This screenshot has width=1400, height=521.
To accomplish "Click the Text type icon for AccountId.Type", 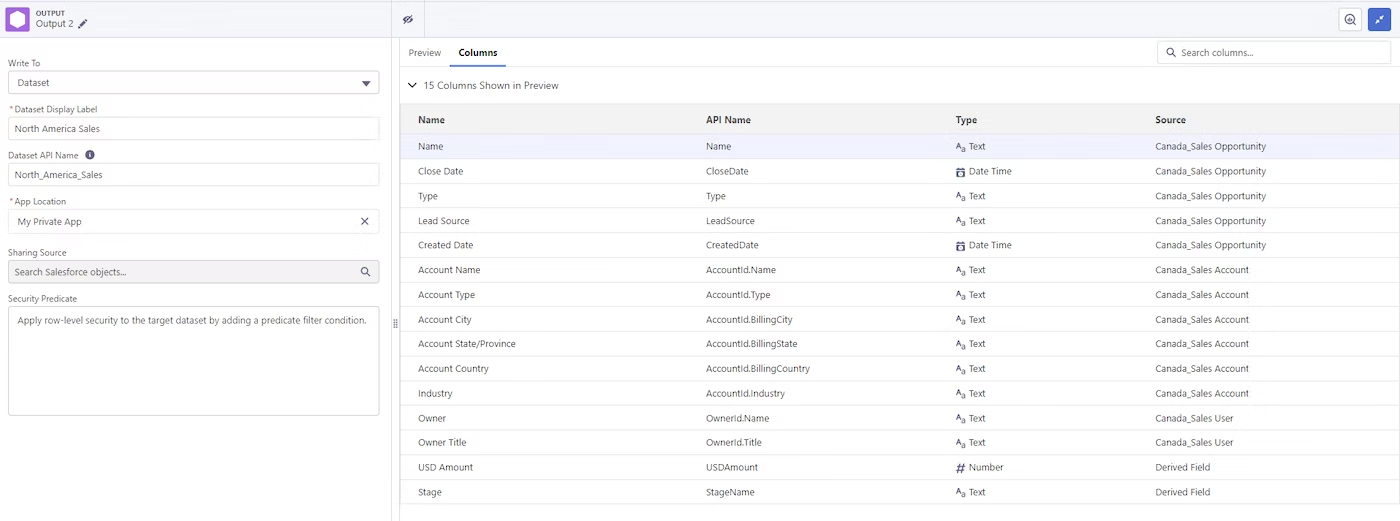I will coord(960,295).
